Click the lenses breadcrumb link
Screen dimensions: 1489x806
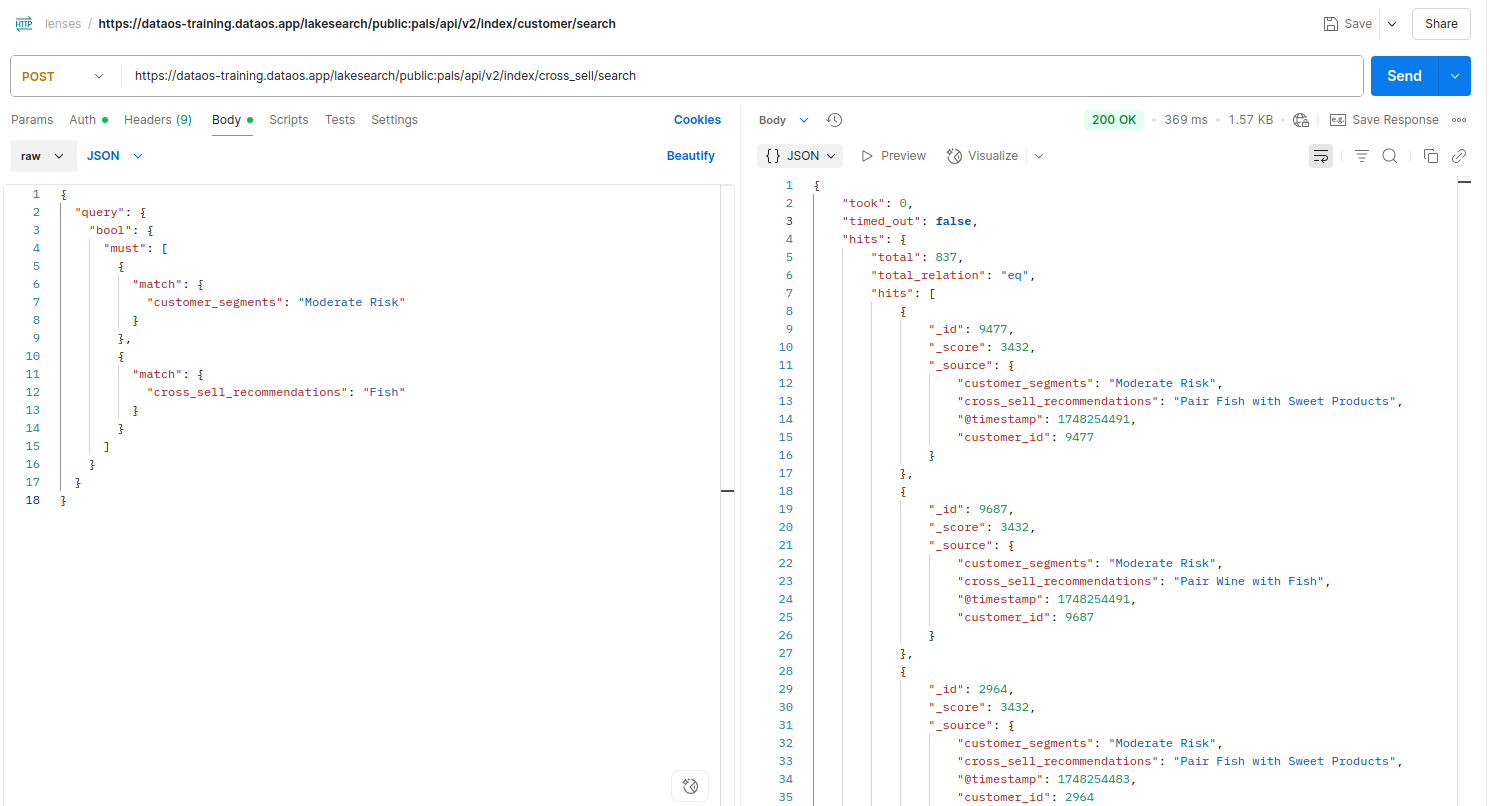[63, 23]
